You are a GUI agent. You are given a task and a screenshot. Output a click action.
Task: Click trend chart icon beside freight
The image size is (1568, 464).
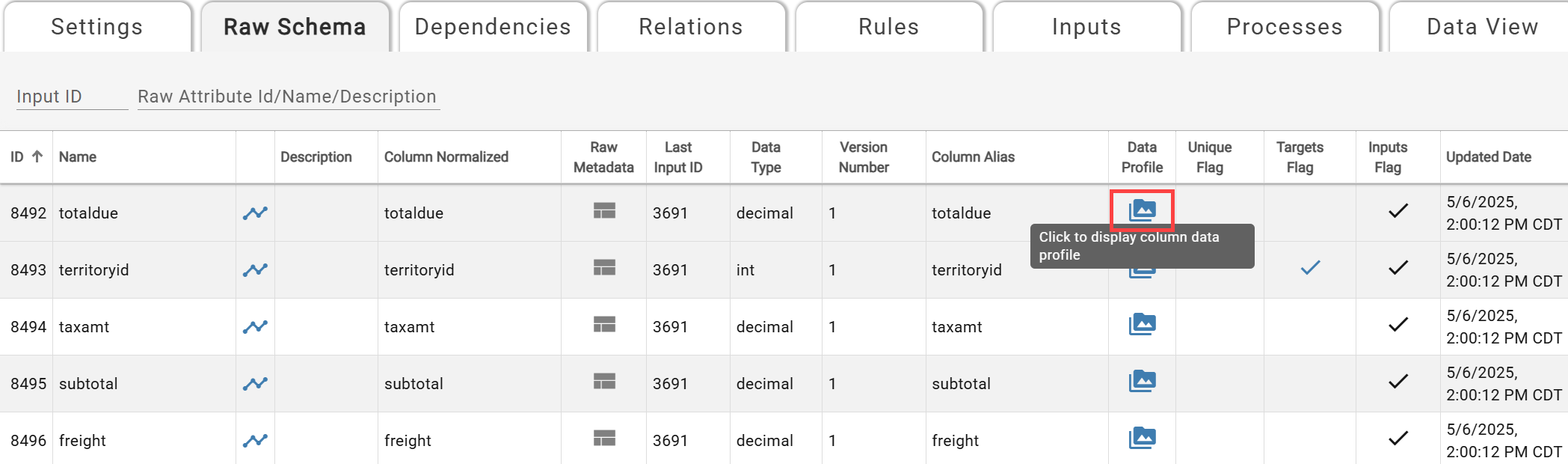click(x=255, y=440)
